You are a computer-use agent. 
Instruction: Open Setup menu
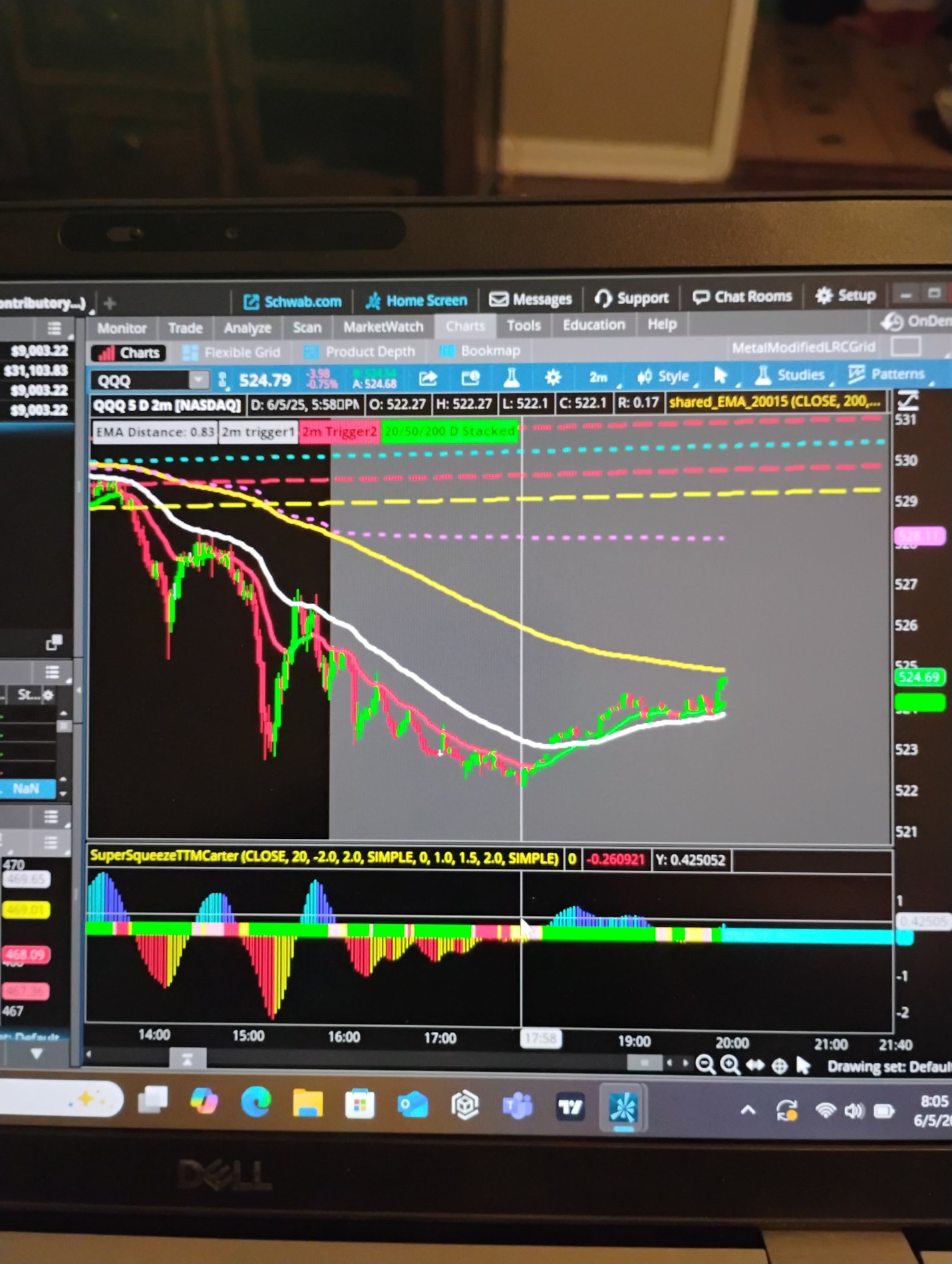846,295
